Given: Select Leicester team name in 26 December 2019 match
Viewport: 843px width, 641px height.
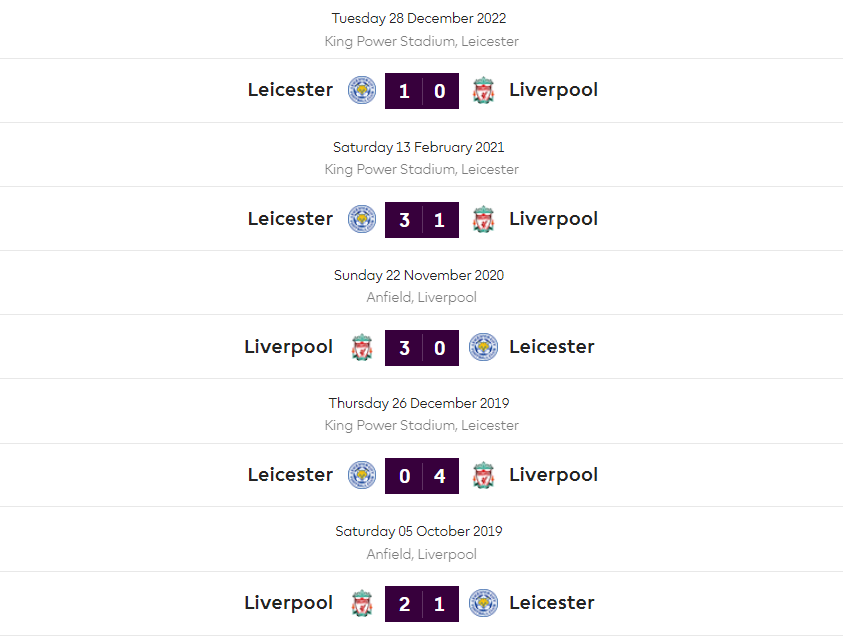Looking at the screenshot, I should (290, 475).
